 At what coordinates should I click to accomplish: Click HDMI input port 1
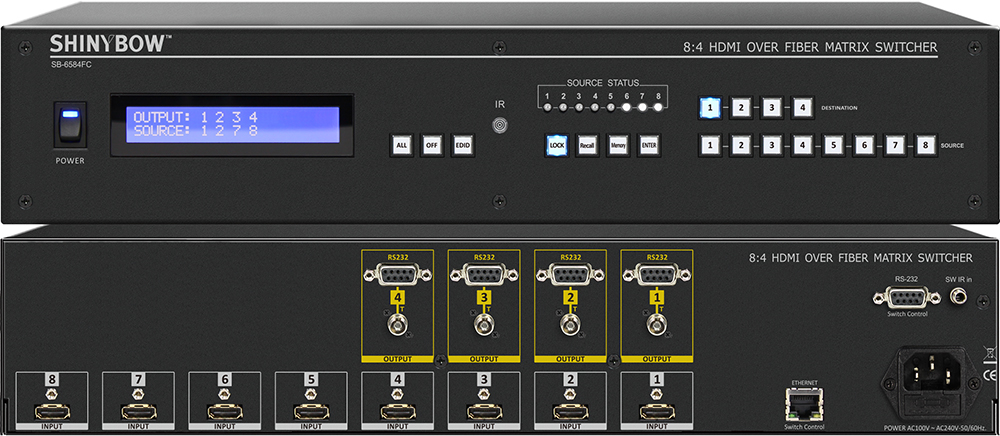pyautogui.click(x=657, y=411)
